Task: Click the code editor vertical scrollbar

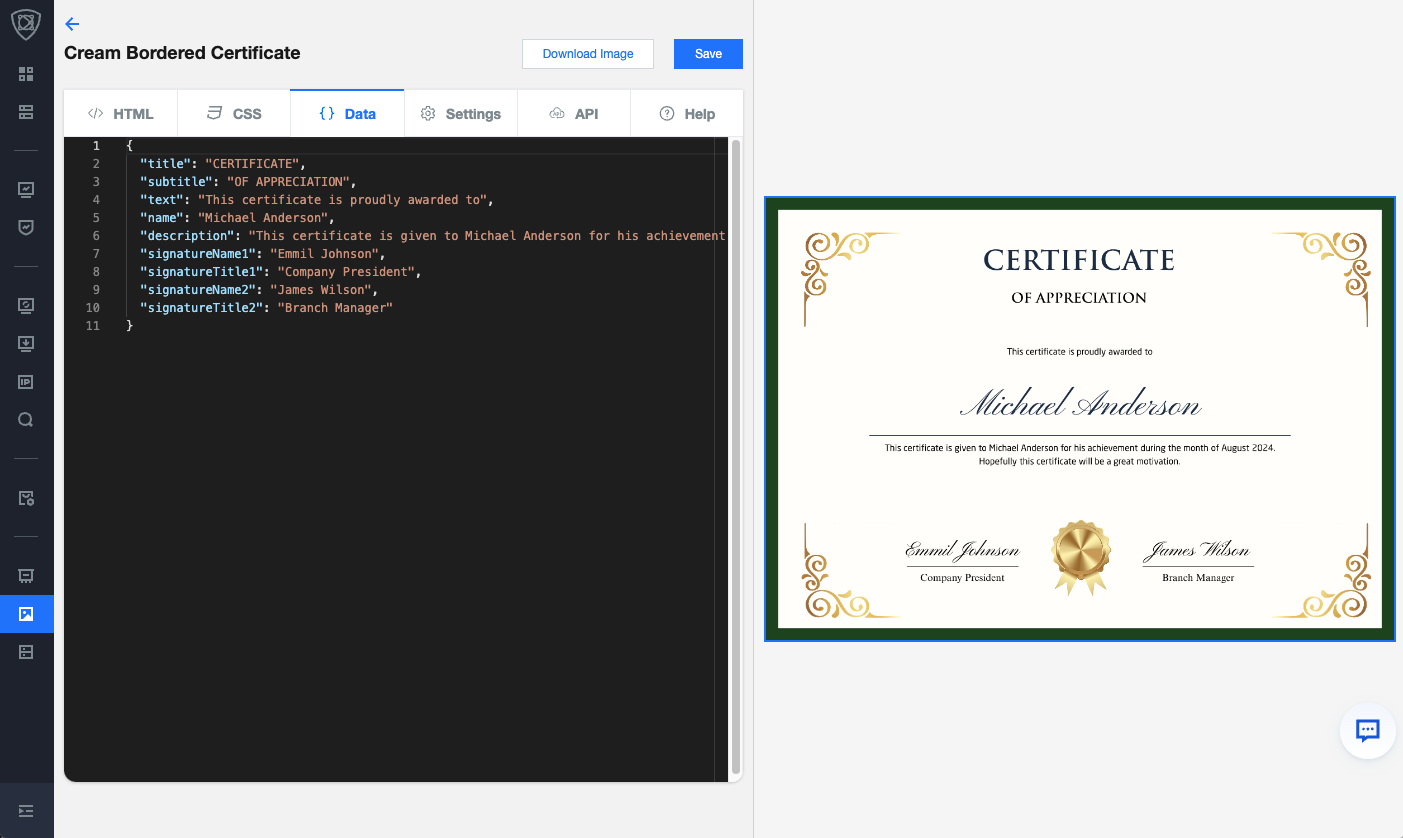Action: point(736,457)
